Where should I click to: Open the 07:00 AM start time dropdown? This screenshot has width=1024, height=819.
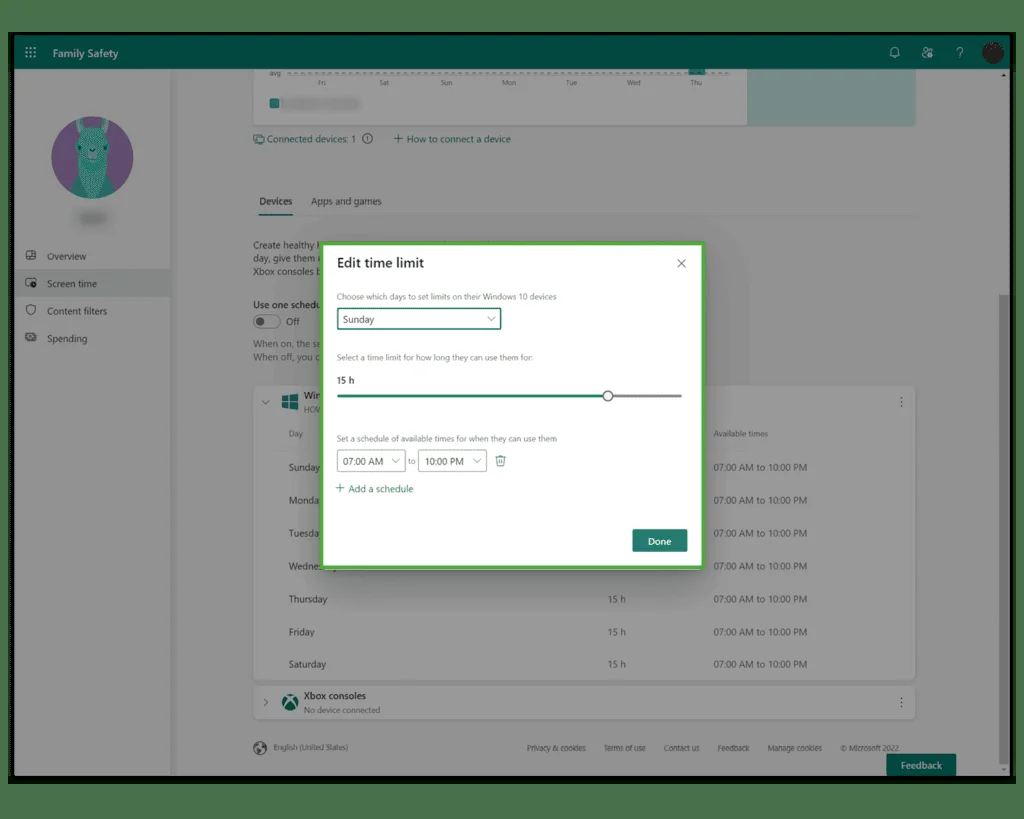tap(371, 460)
